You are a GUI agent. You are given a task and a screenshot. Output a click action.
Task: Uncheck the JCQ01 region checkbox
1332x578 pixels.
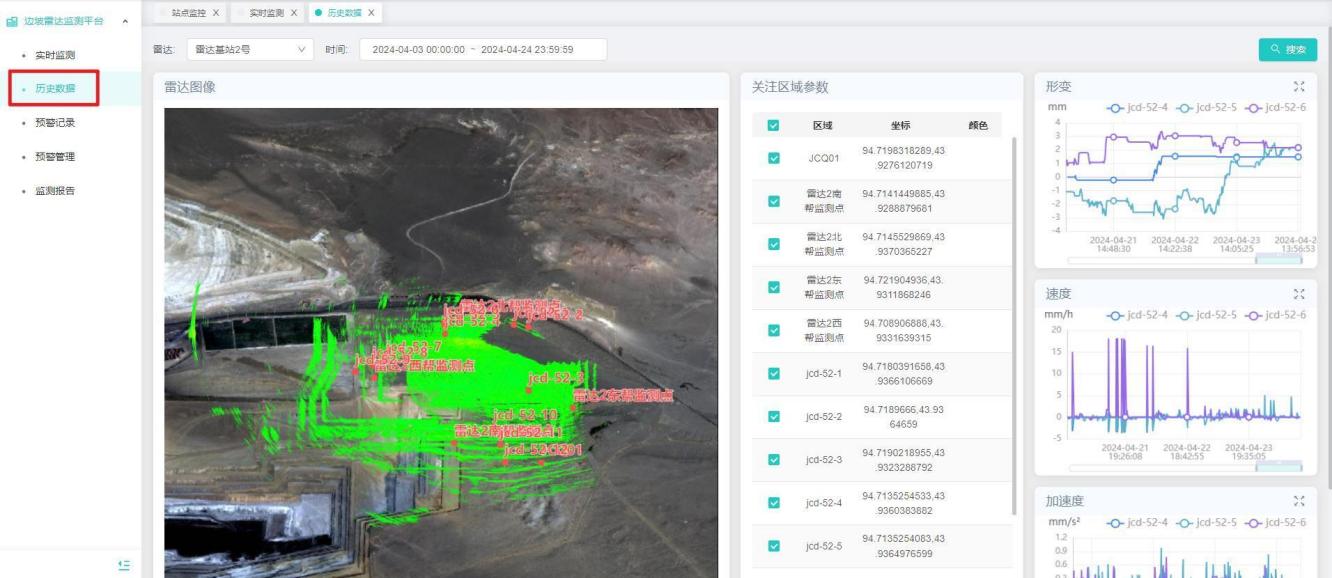click(x=773, y=158)
